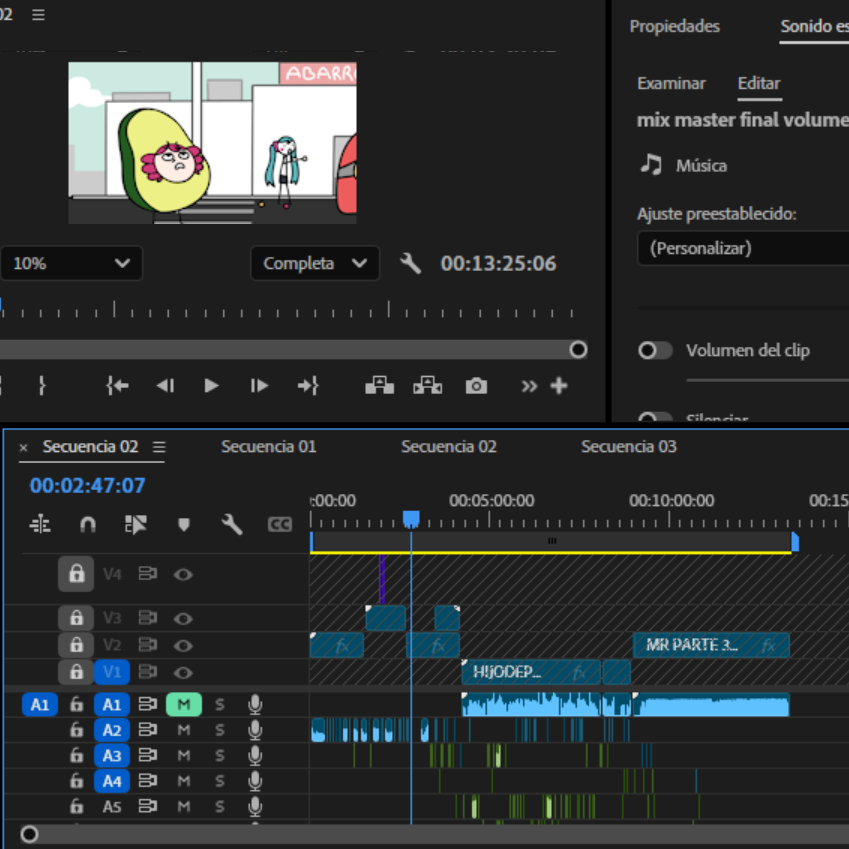
Task: Open Program monitor panel menu
Action: [x=38, y=15]
